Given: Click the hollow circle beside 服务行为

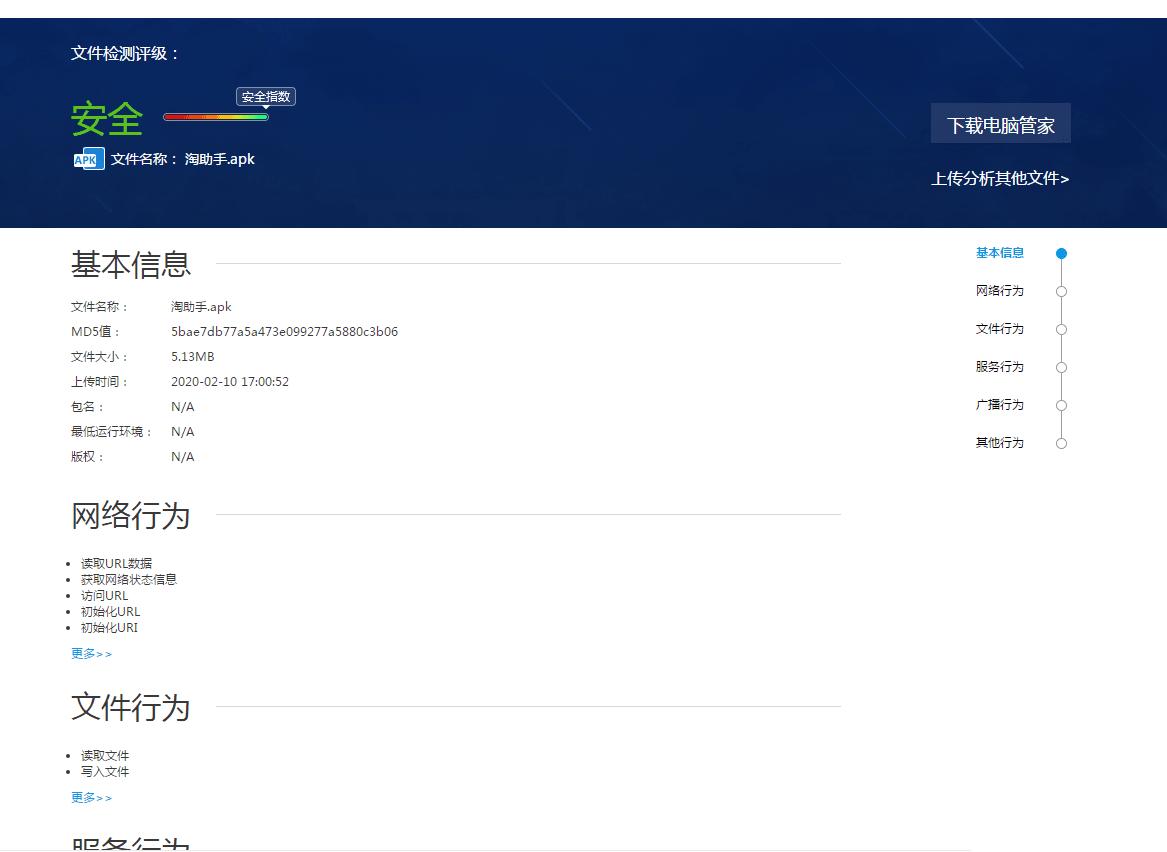Looking at the screenshot, I should click(x=1061, y=367).
